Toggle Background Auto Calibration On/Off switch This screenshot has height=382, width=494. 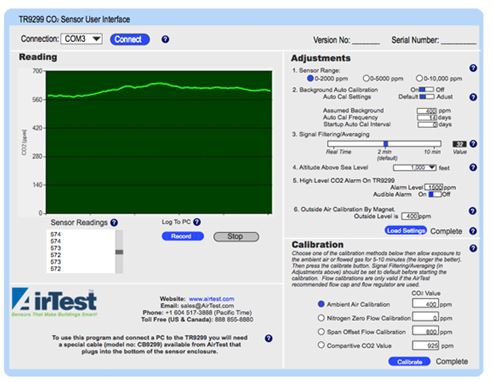426,89
